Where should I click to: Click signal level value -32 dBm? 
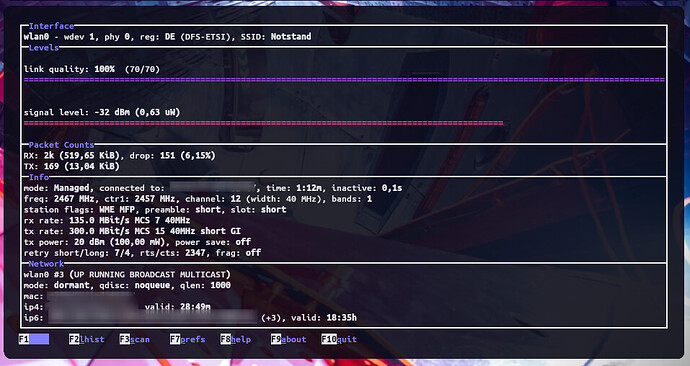(112, 112)
